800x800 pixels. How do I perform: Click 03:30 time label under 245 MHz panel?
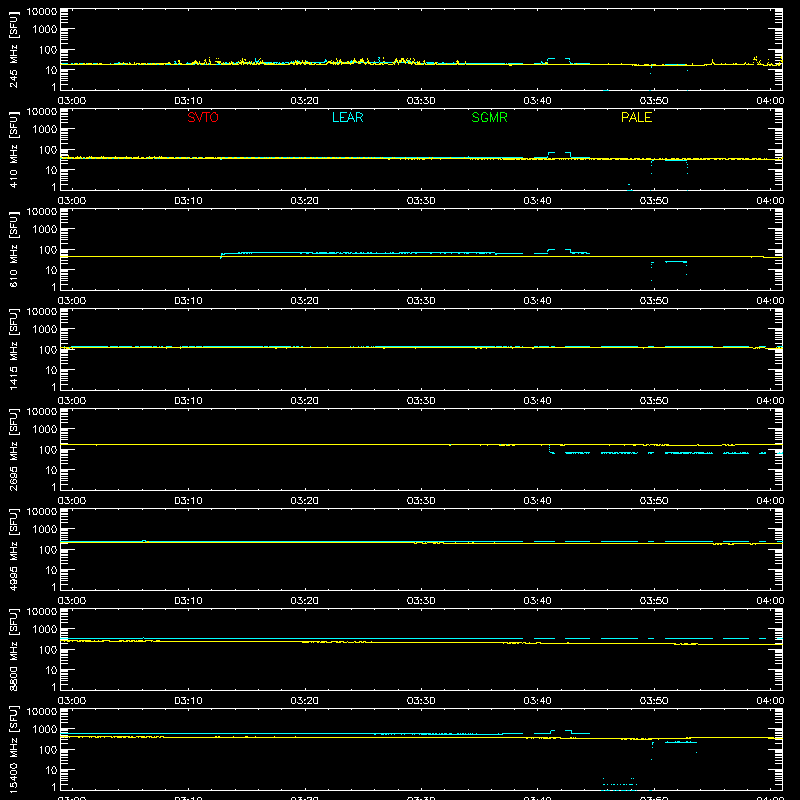point(421,101)
